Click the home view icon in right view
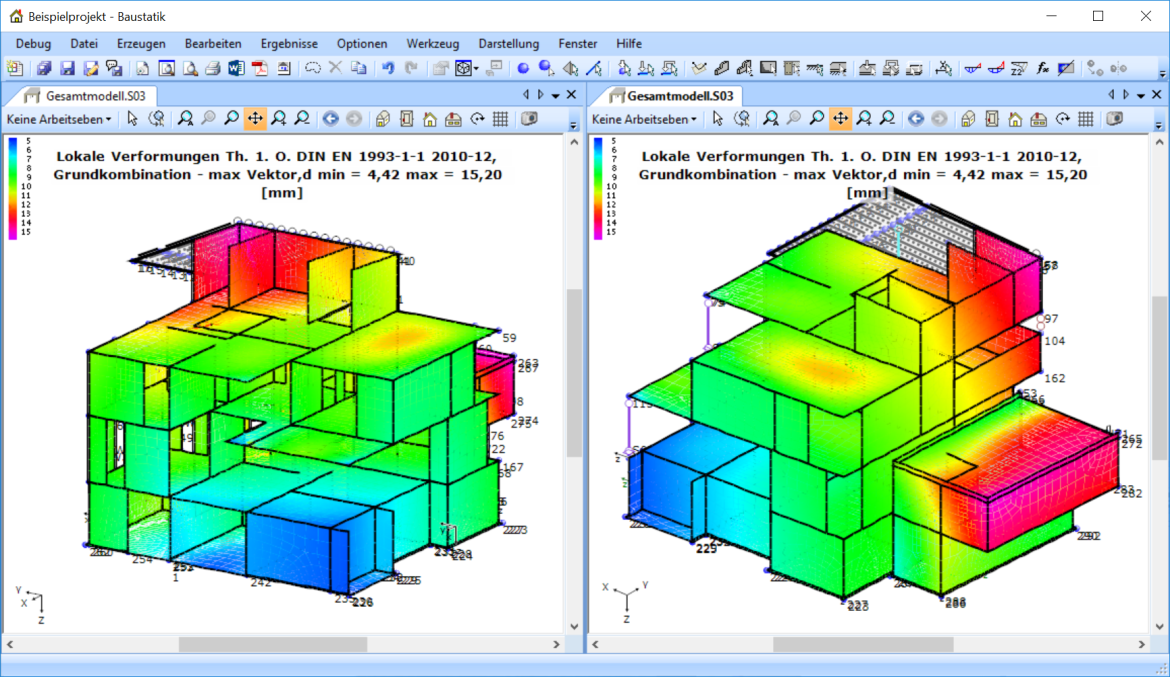 coord(1015,119)
